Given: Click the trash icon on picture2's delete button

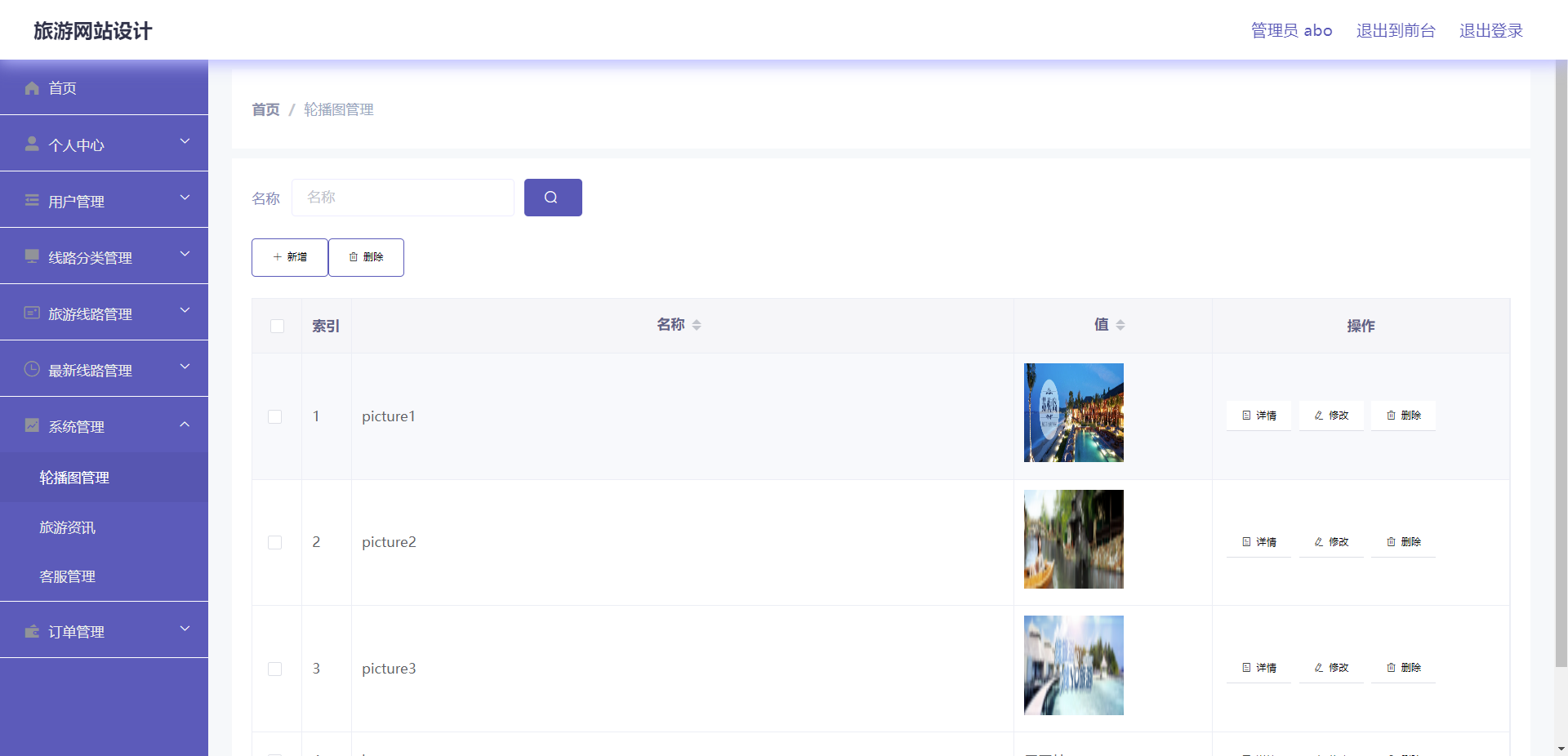Looking at the screenshot, I should tap(1391, 541).
